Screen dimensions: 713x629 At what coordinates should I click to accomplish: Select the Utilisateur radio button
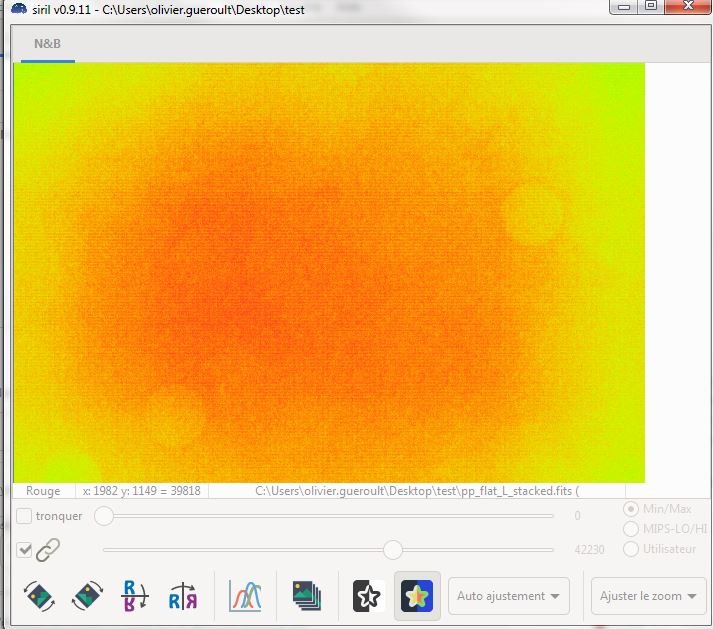coord(630,549)
